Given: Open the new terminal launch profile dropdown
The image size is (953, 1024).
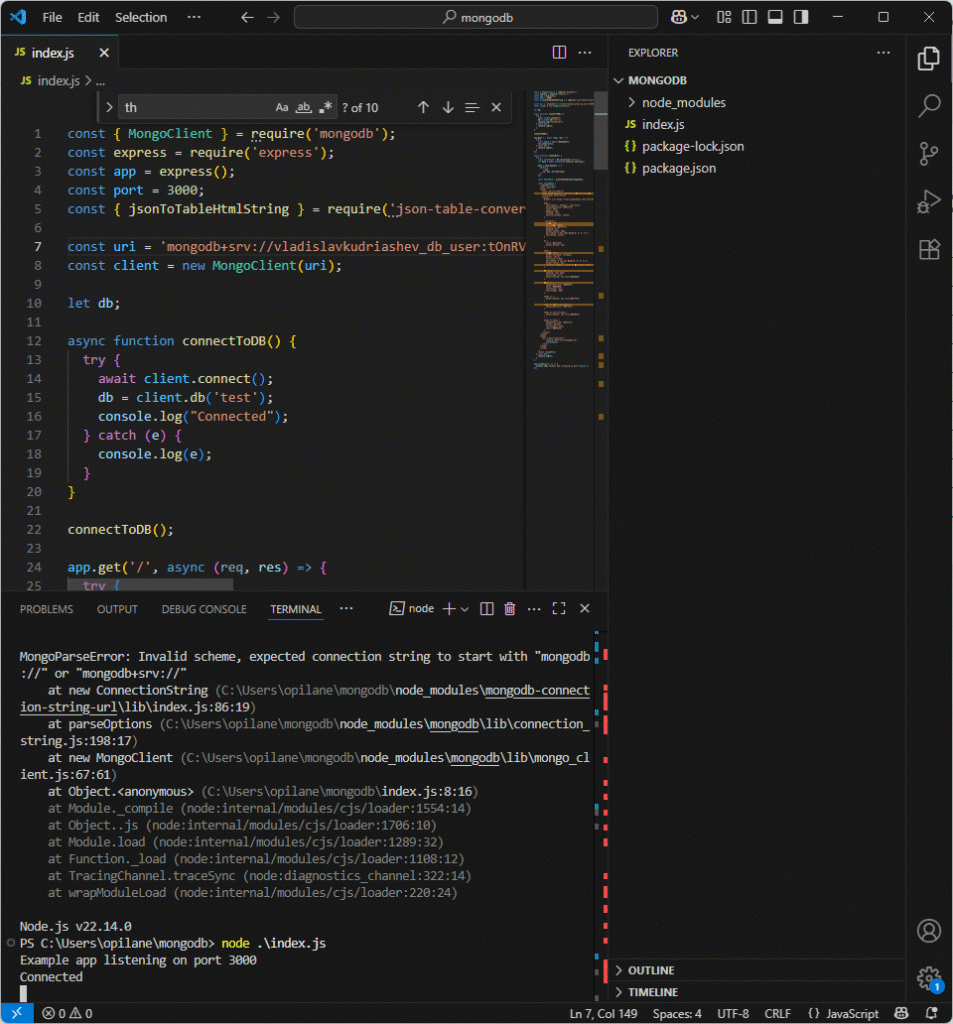Looking at the screenshot, I should pyautogui.click(x=465, y=608).
